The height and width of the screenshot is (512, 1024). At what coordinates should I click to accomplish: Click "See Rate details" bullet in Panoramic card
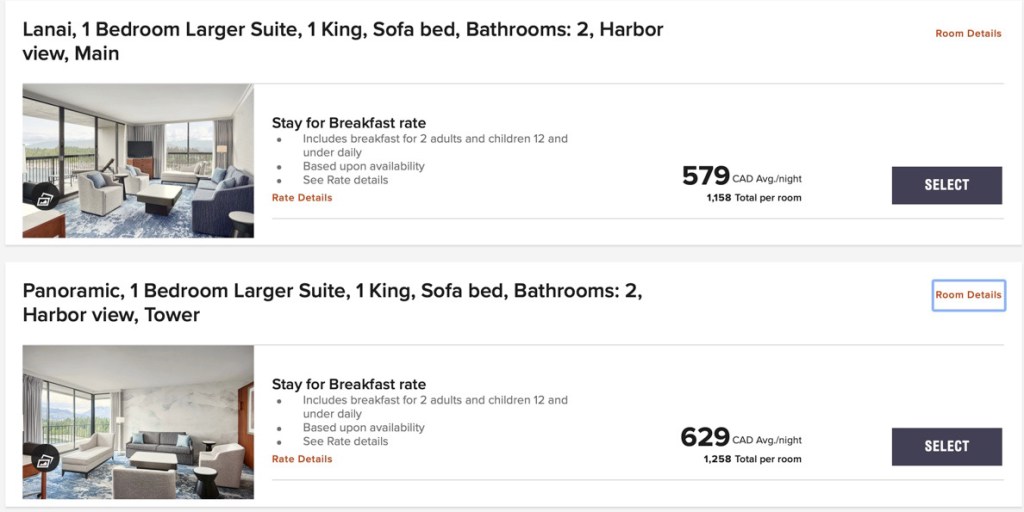(345, 441)
